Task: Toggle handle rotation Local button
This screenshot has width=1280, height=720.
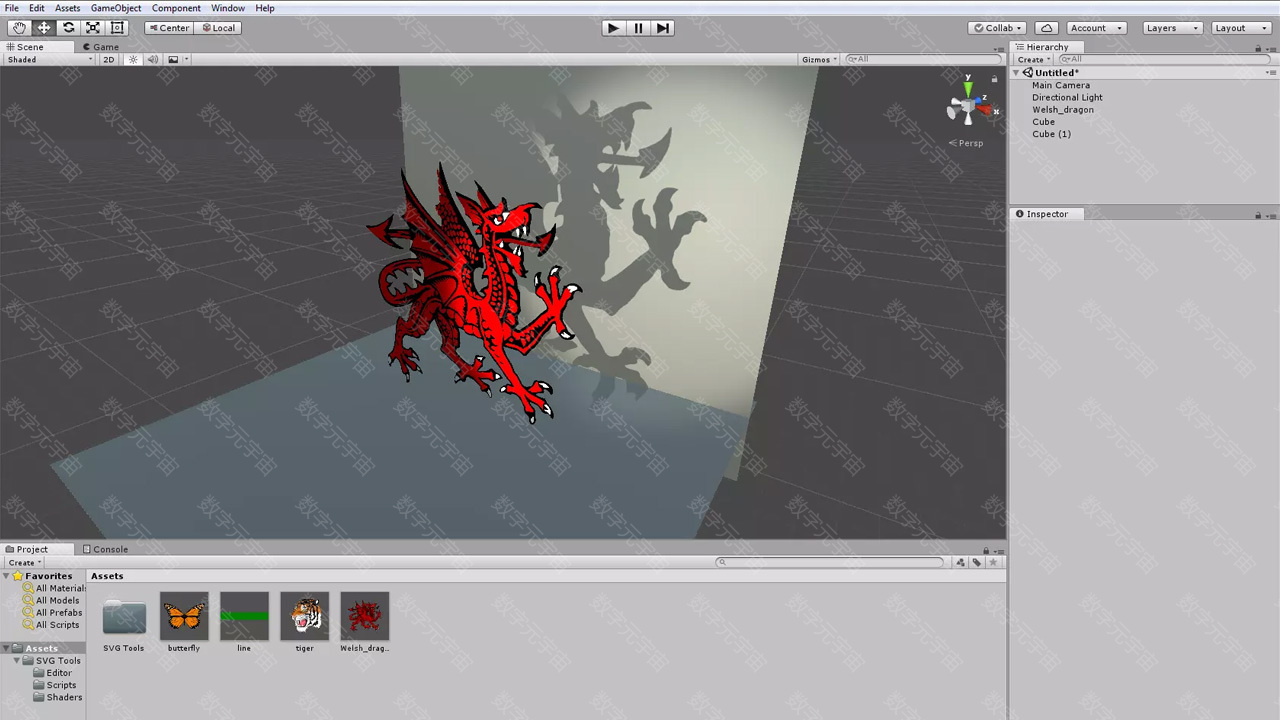Action: tap(218, 28)
